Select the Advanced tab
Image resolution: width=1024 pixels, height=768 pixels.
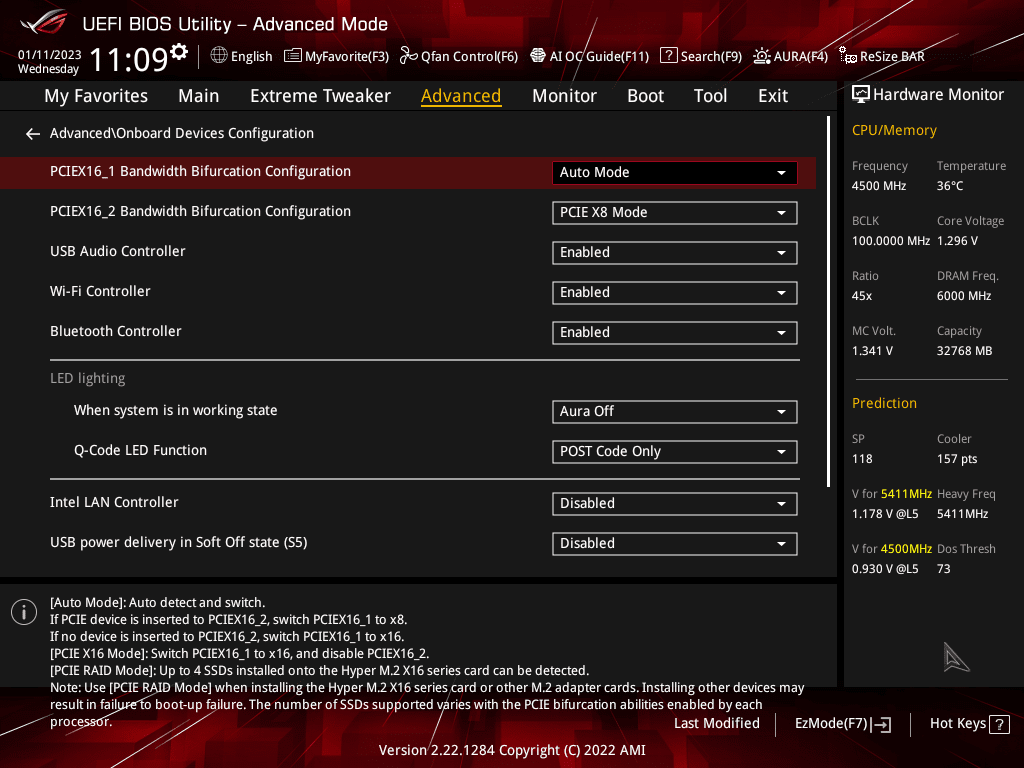tap(461, 96)
